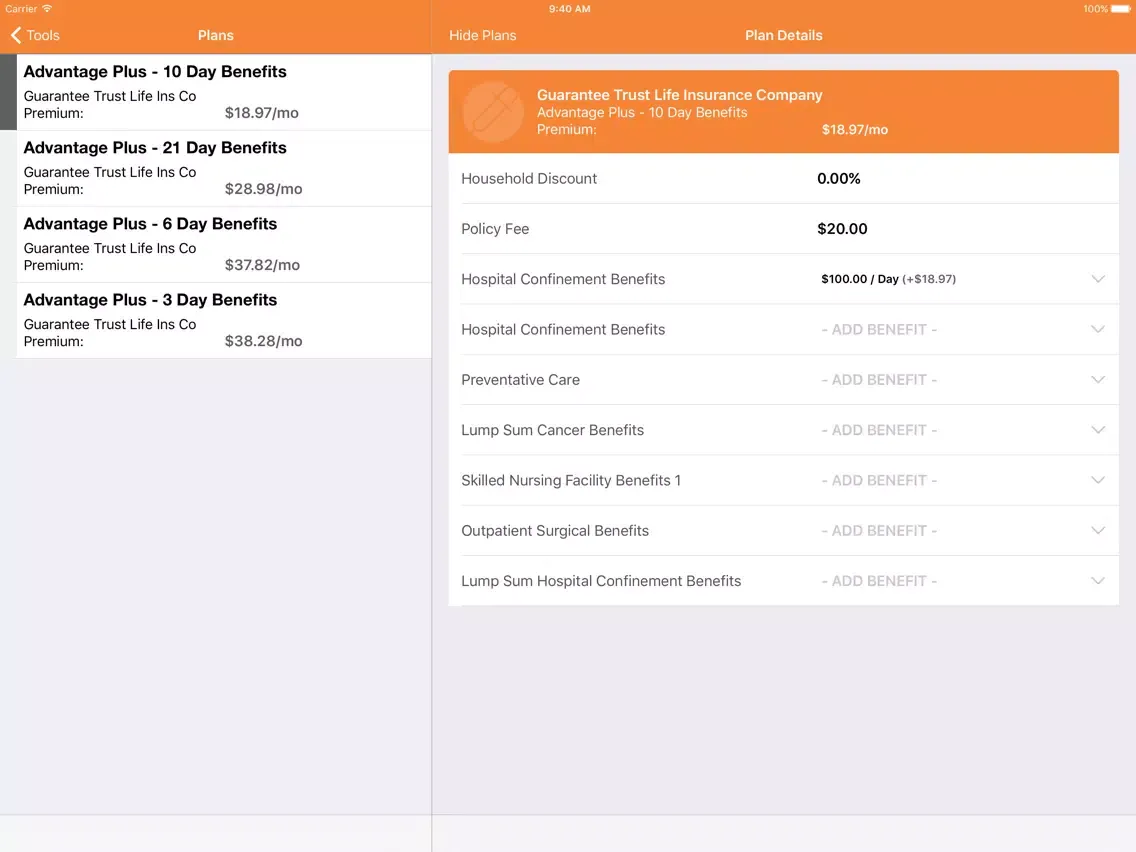
Task: Click the $37.82/mo premium in plans list
Action: (x=262, y=265)
